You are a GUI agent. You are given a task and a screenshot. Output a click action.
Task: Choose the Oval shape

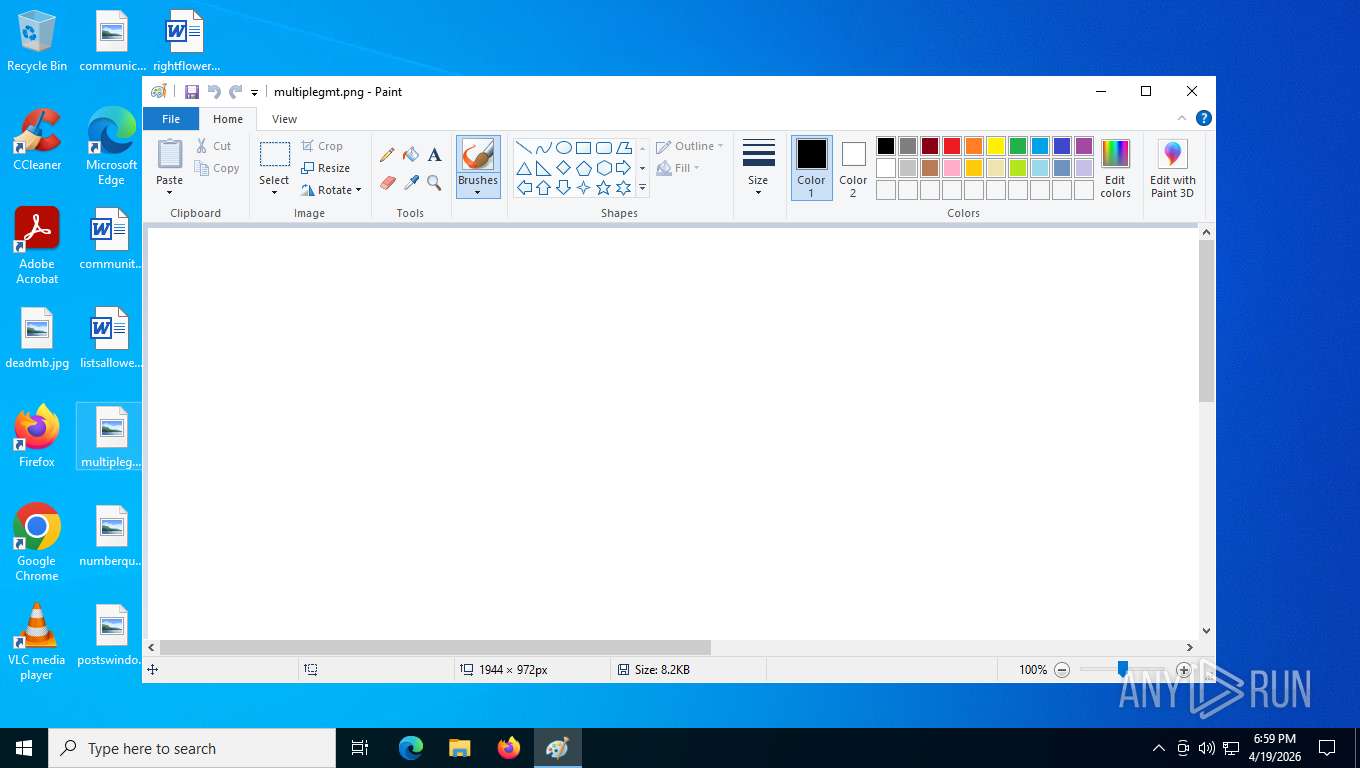pyautogui.click(x=563, y=147)
